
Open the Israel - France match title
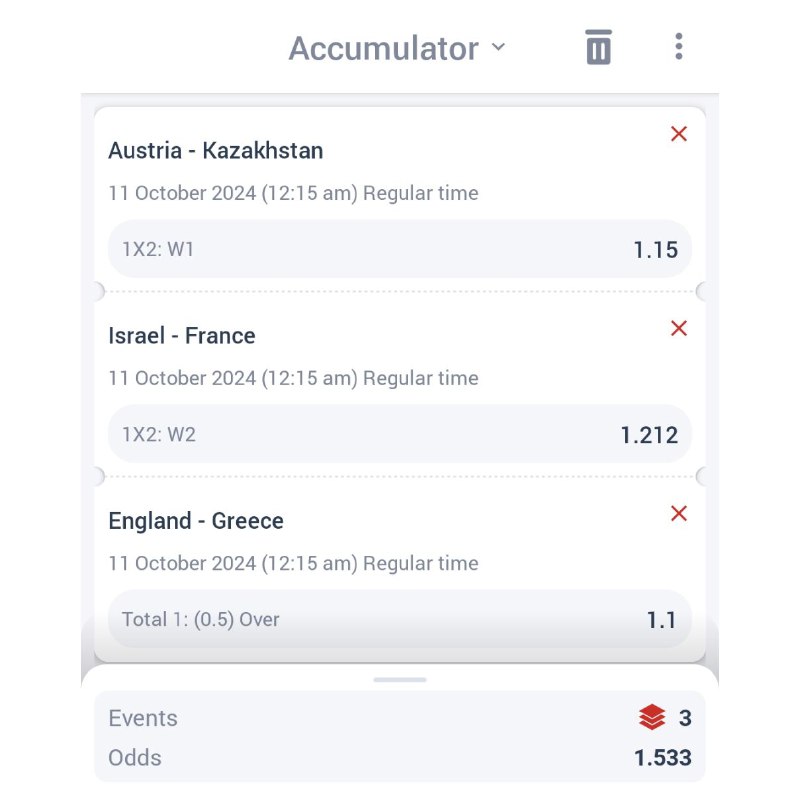[182, 336]
